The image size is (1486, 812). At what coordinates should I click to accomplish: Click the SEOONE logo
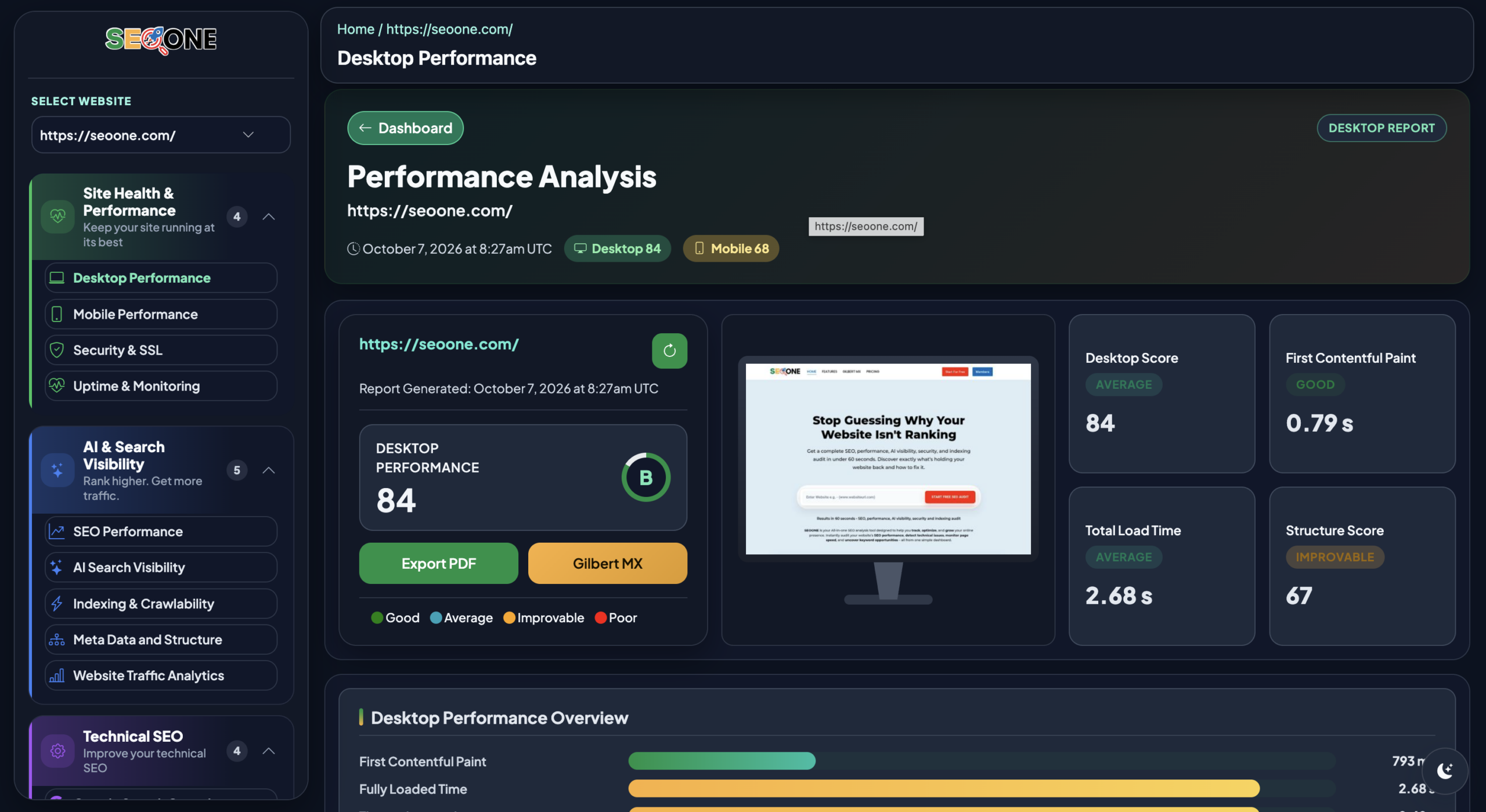pyautogui.click(x=161, y=40)
